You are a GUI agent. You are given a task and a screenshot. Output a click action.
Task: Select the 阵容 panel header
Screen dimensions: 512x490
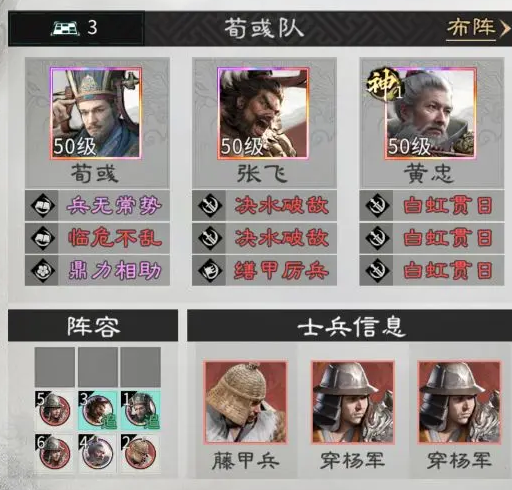(x=93, y=325)
